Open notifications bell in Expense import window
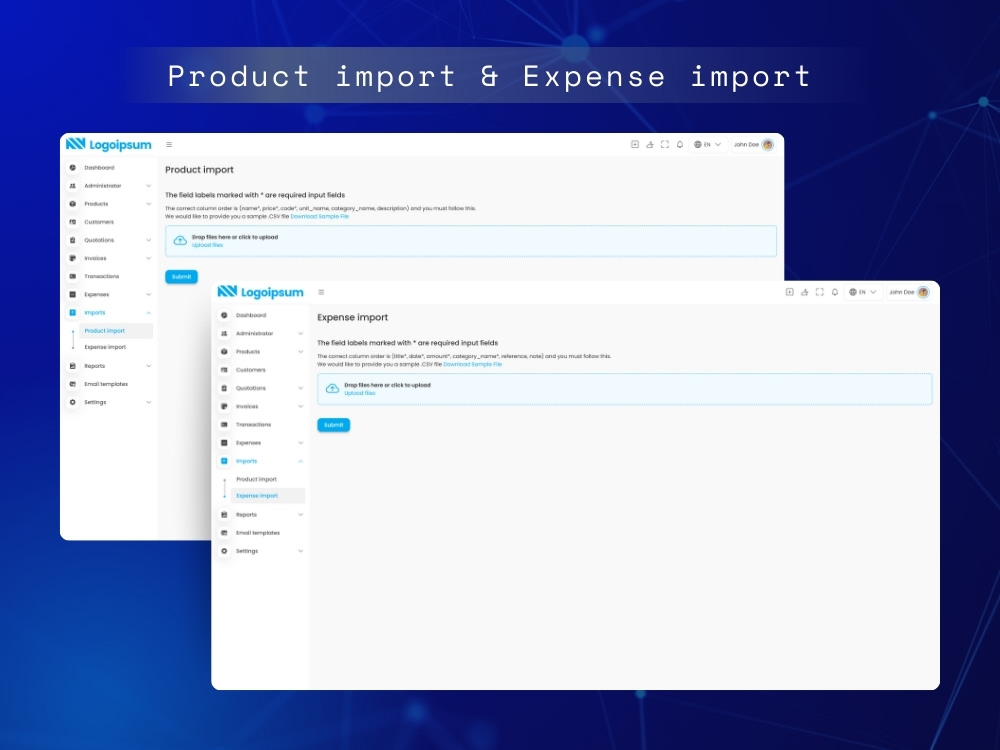The height and width of the screenshot is (750, 1000). [834, 292]
